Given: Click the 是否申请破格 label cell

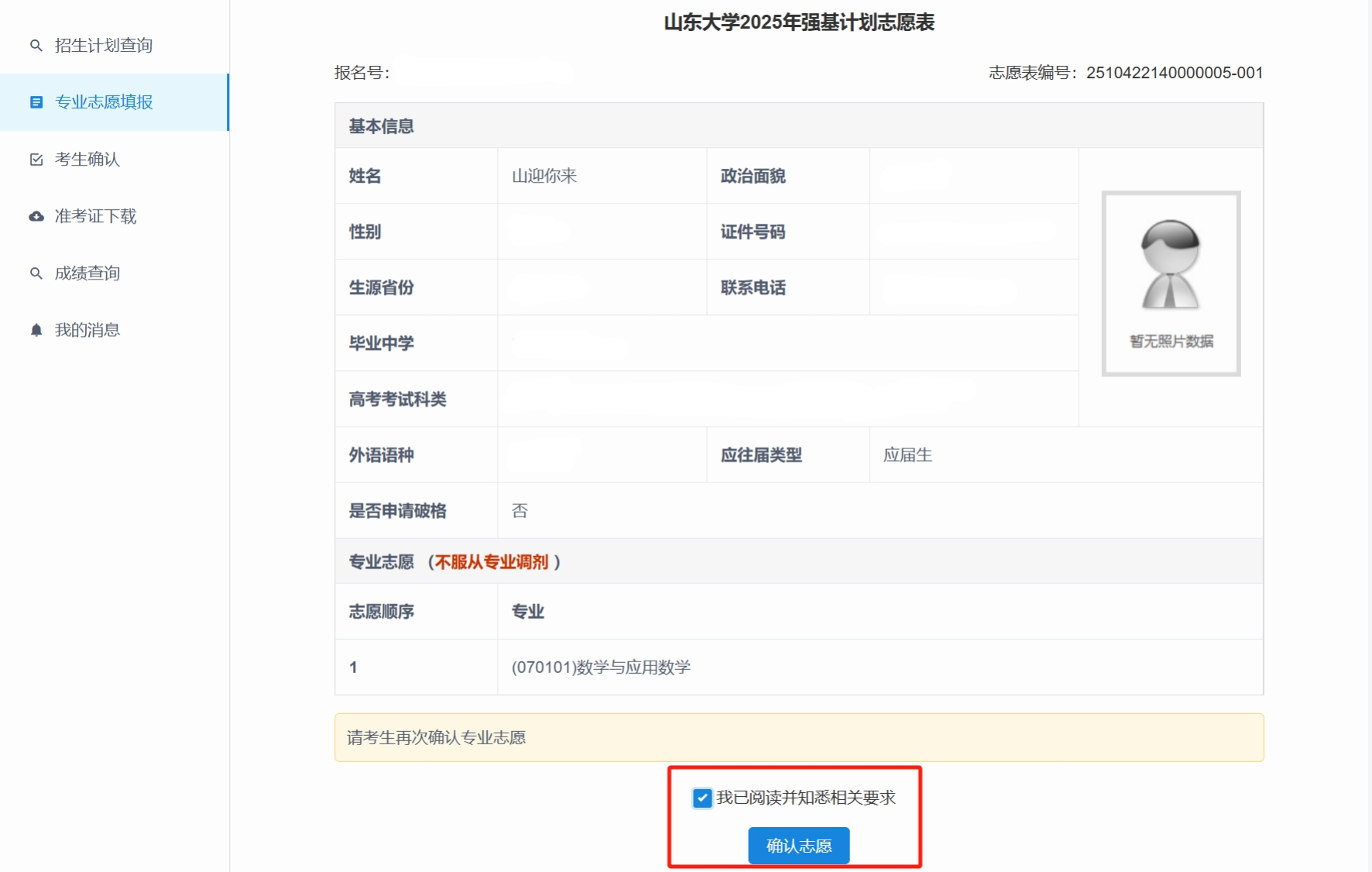Looking at the screenshot, I should coord(417,510).
